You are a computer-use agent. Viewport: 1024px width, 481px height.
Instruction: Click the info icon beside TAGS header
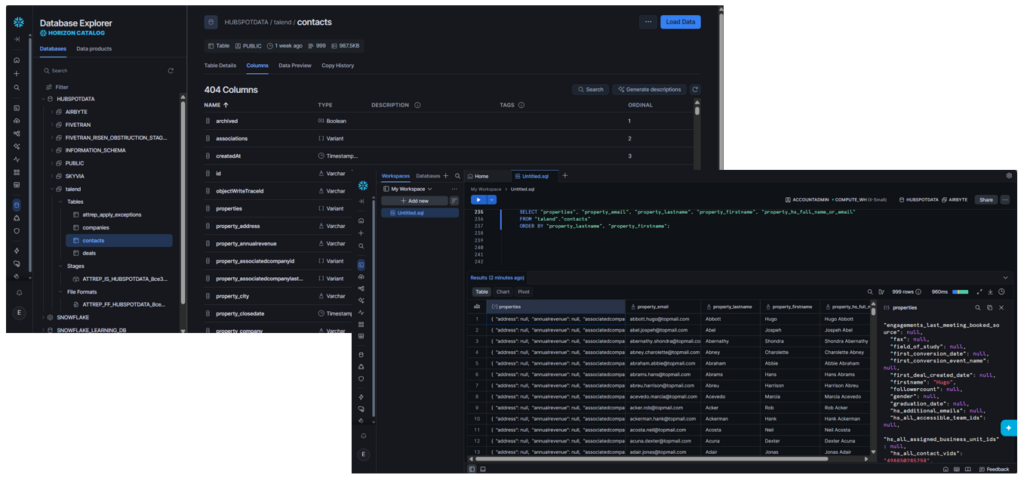click(x=521, y=105)
